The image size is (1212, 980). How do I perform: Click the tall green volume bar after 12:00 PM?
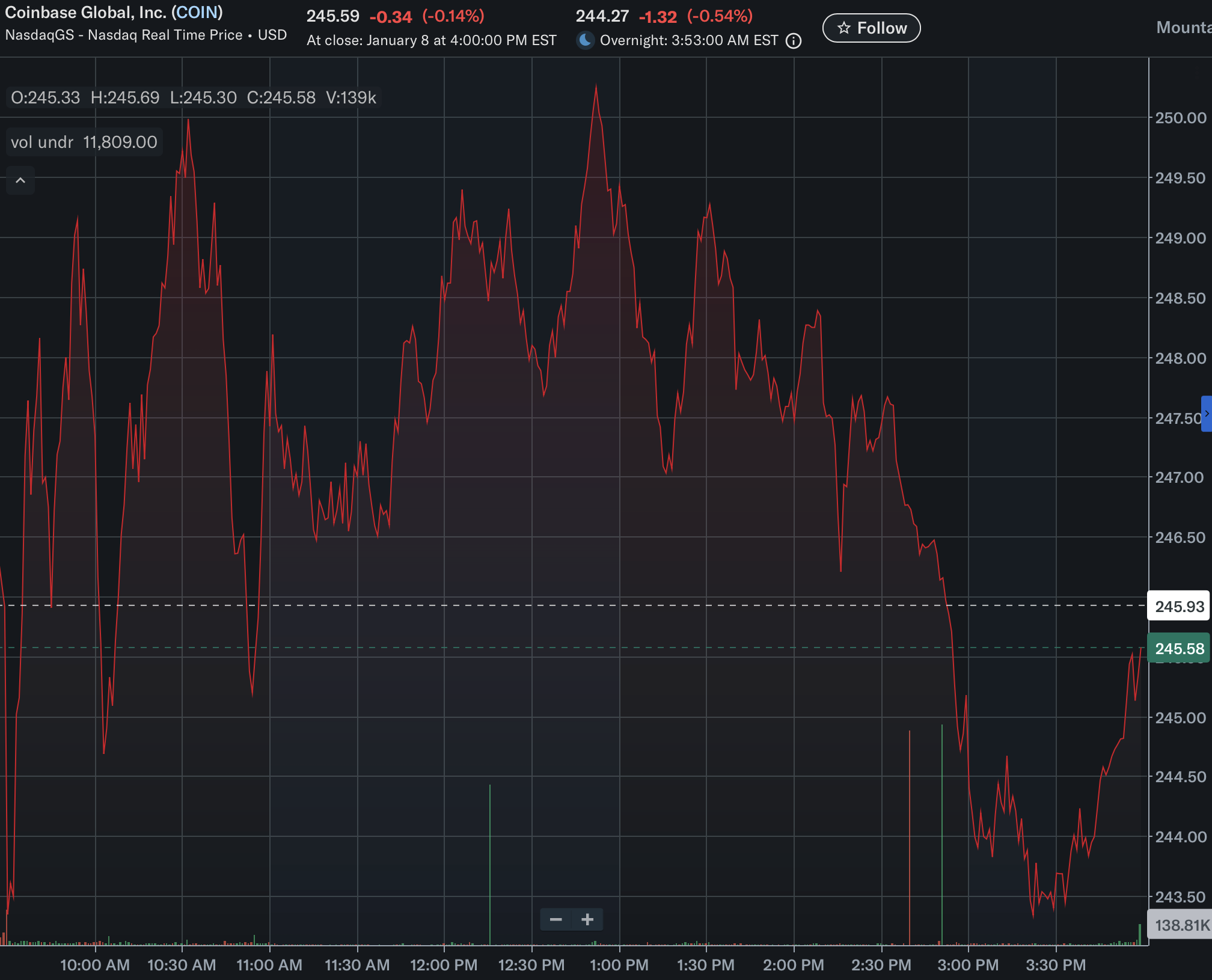pos(490,866)
